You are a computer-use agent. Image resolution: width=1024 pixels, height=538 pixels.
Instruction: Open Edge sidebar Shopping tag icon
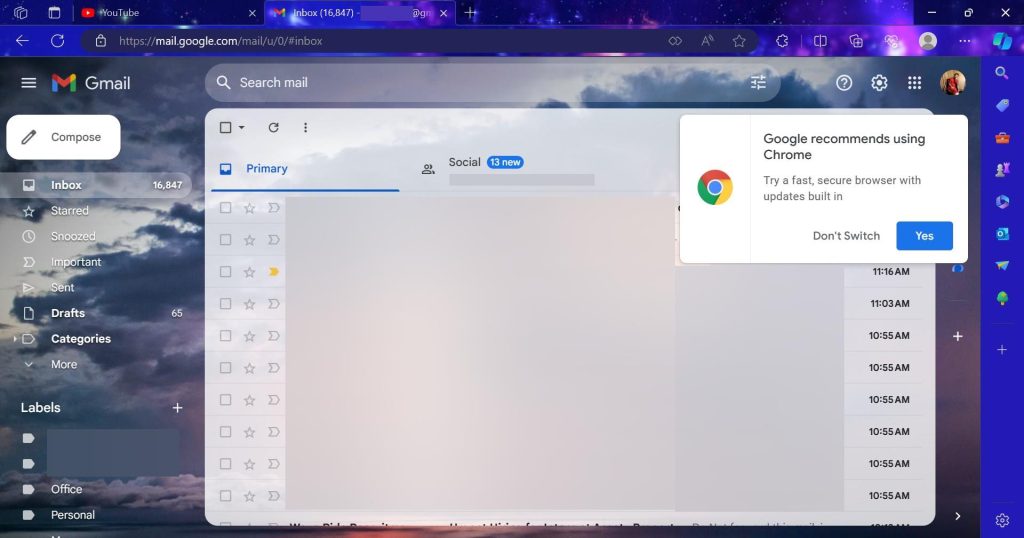[1002, 105]
